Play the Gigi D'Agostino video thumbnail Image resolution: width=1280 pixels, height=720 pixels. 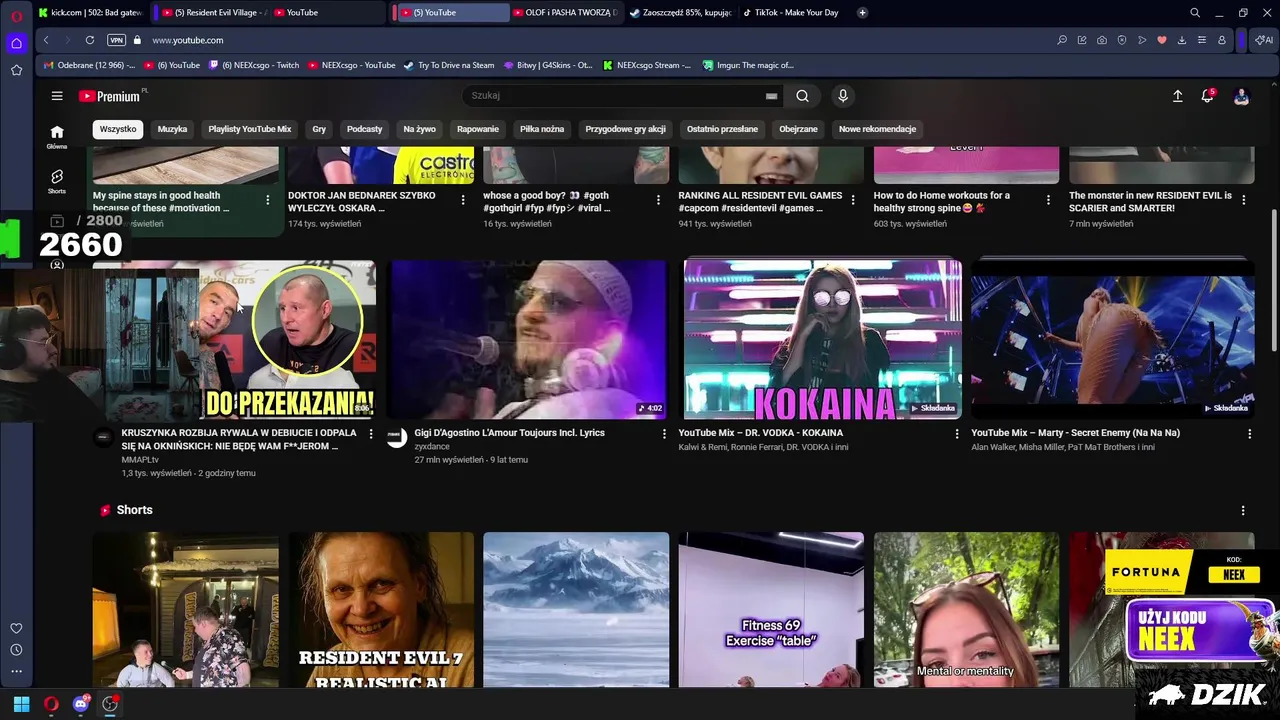coord(528,339)
